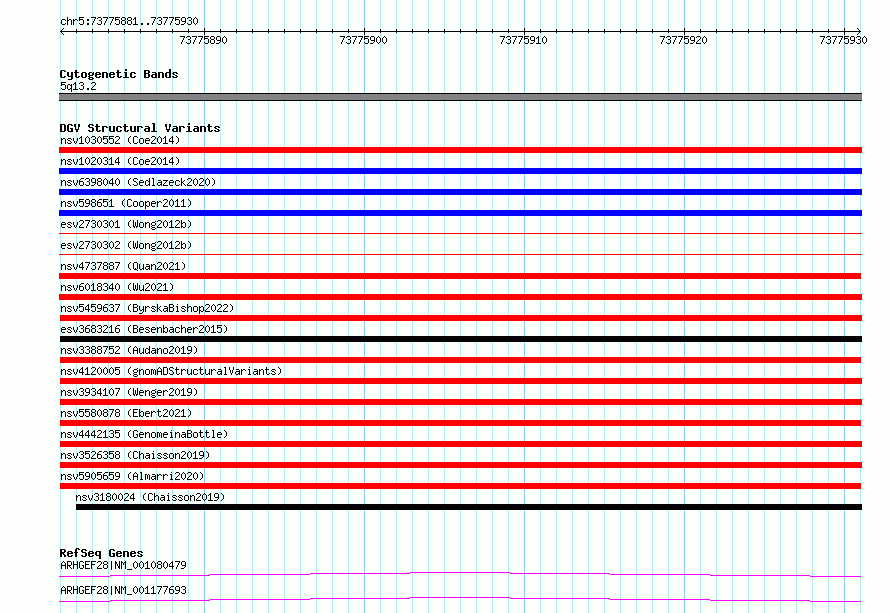
Task: Click the thin red line under esv2730302
Action: pos(460,254)
